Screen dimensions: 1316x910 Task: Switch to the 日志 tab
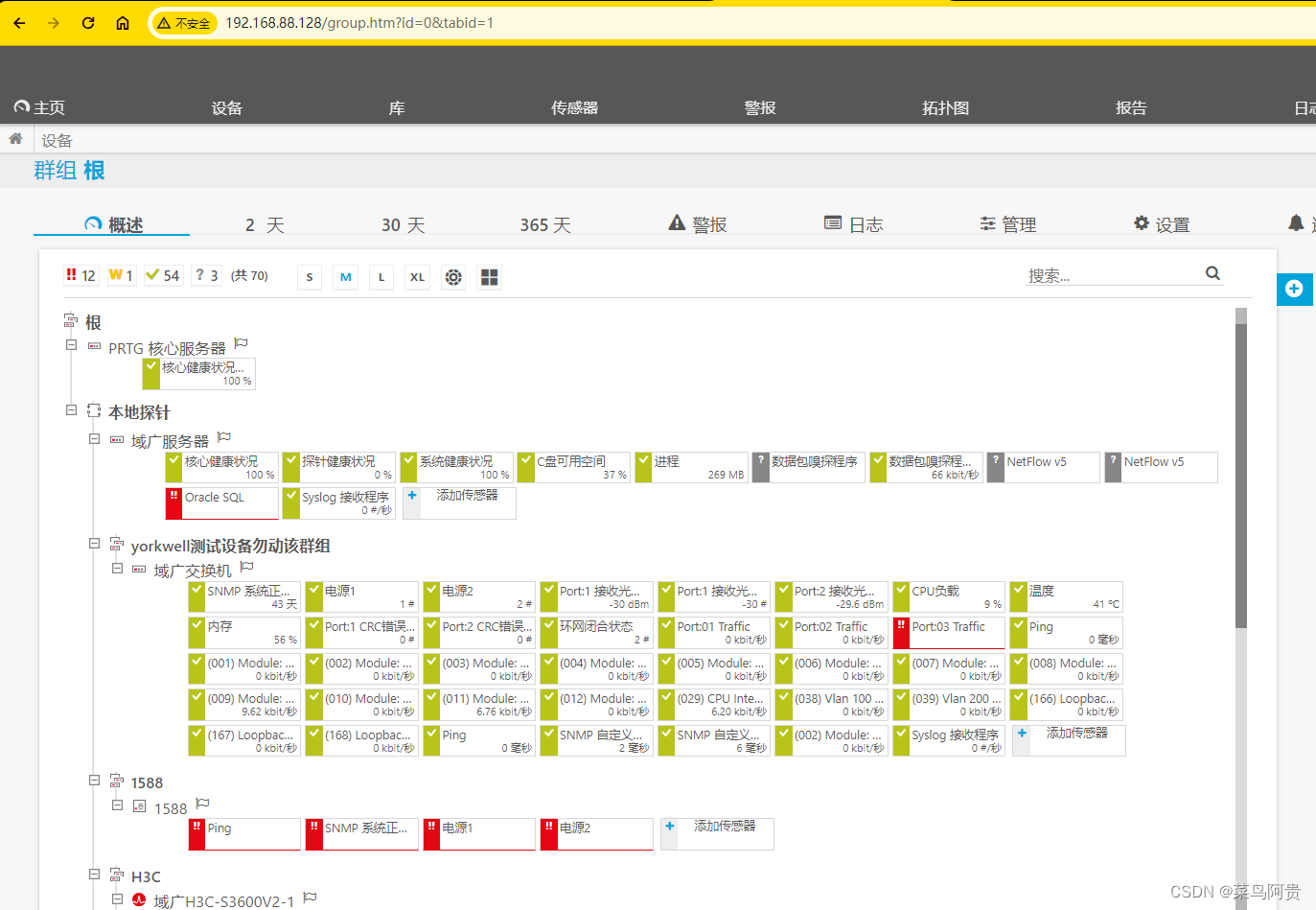[x=853, y=224]
